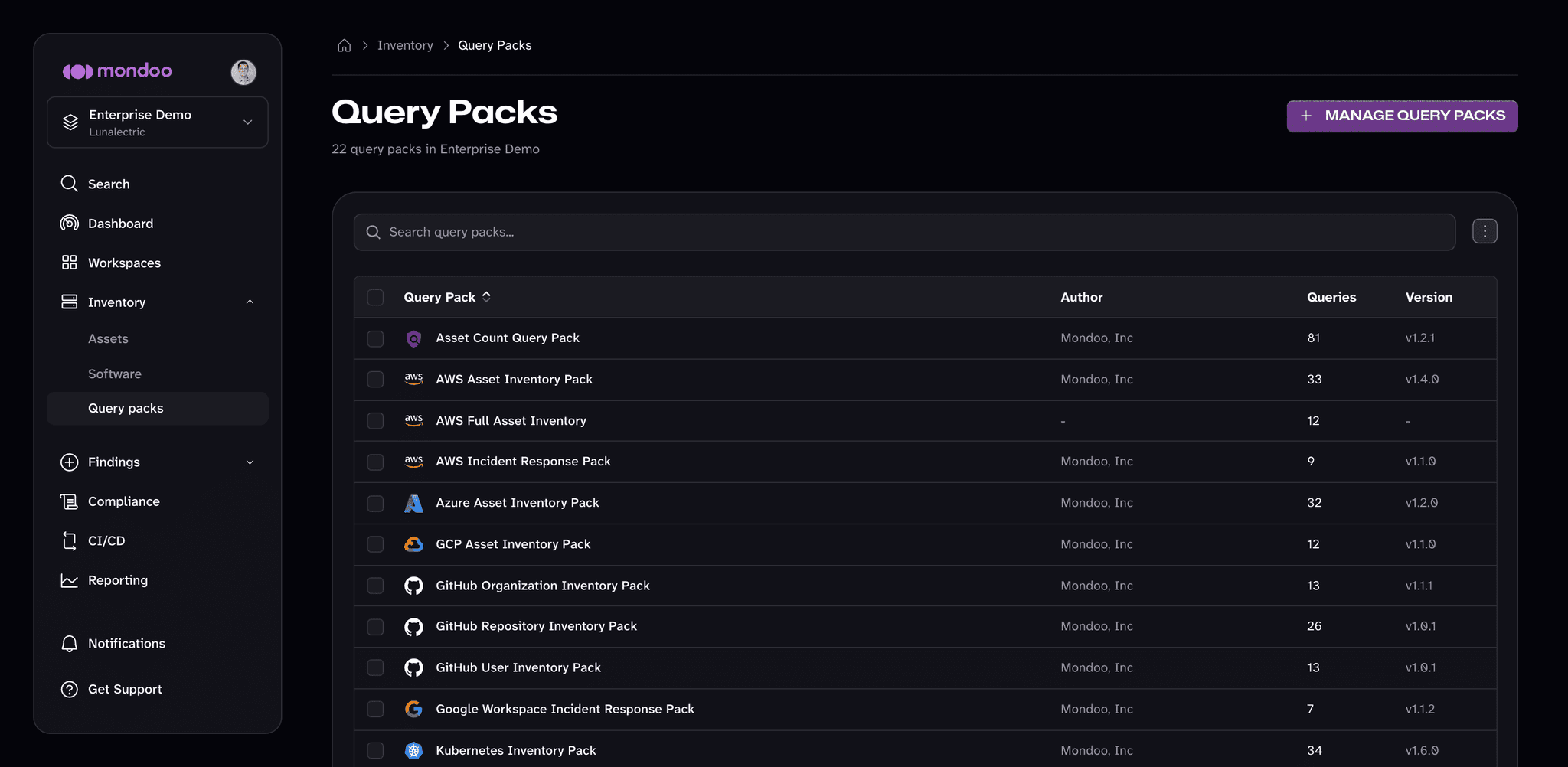Screen dimensions: 1568x767
Task: Click the Notifications bell icon
Action: pyautogui.click(x=70, y=644)
